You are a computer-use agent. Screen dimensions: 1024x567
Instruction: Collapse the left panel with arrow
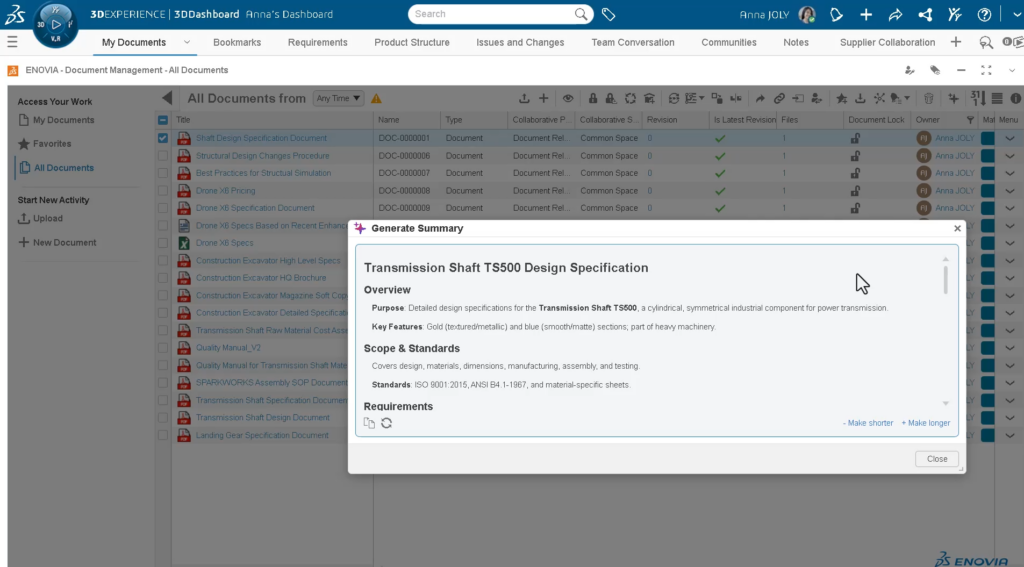point(167,99)
